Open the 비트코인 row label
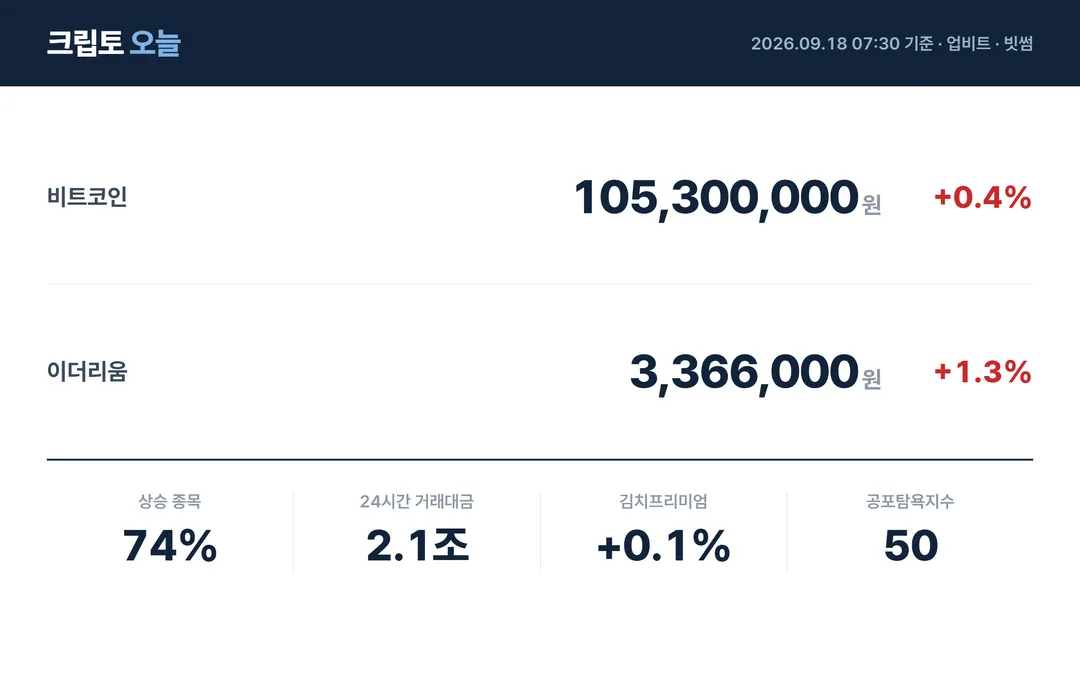This screenshot has width=1080, height=690. tap(87, 197)
